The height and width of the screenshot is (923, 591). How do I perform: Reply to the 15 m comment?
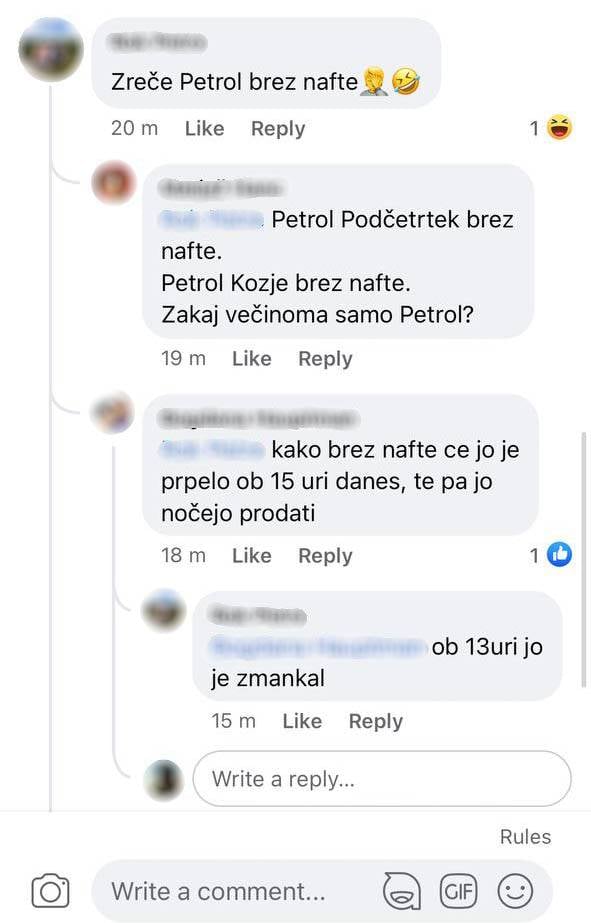pos(376,721)
